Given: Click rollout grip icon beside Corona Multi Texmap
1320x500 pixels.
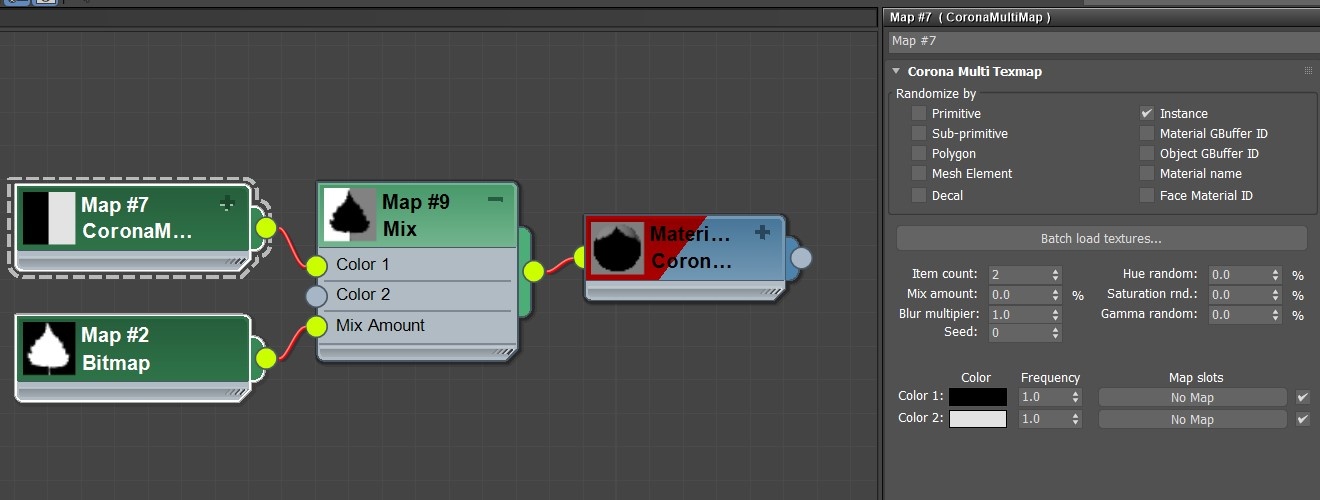Looking at the screenshot, I should click(x=1308, y=71).
